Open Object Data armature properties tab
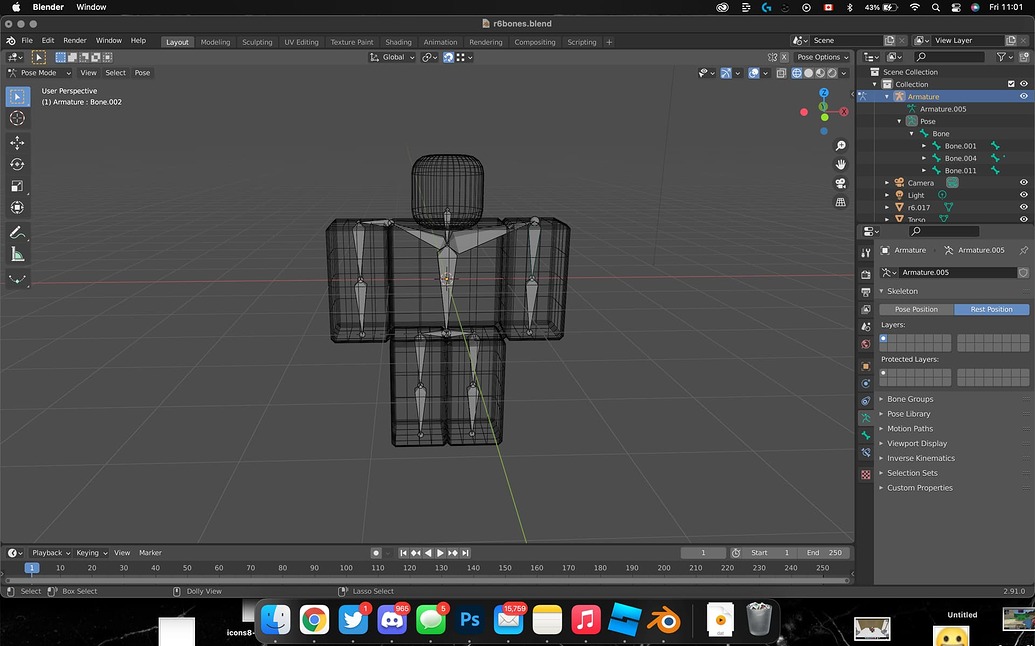This screenshot has width=1035, height=646. [x=866, y=418]
